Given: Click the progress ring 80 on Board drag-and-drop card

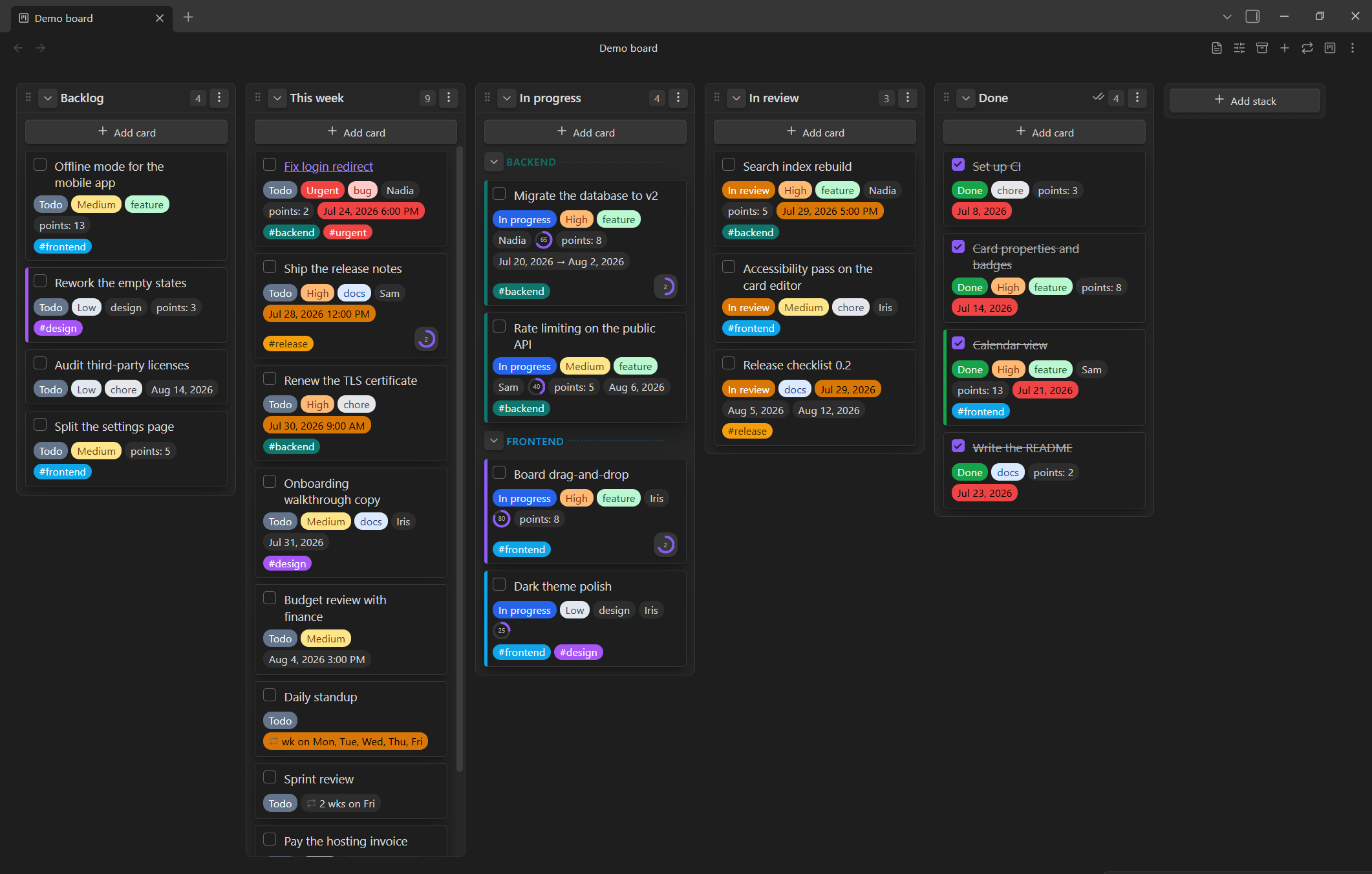Looking at the screenshot, I should click(502, 519).
